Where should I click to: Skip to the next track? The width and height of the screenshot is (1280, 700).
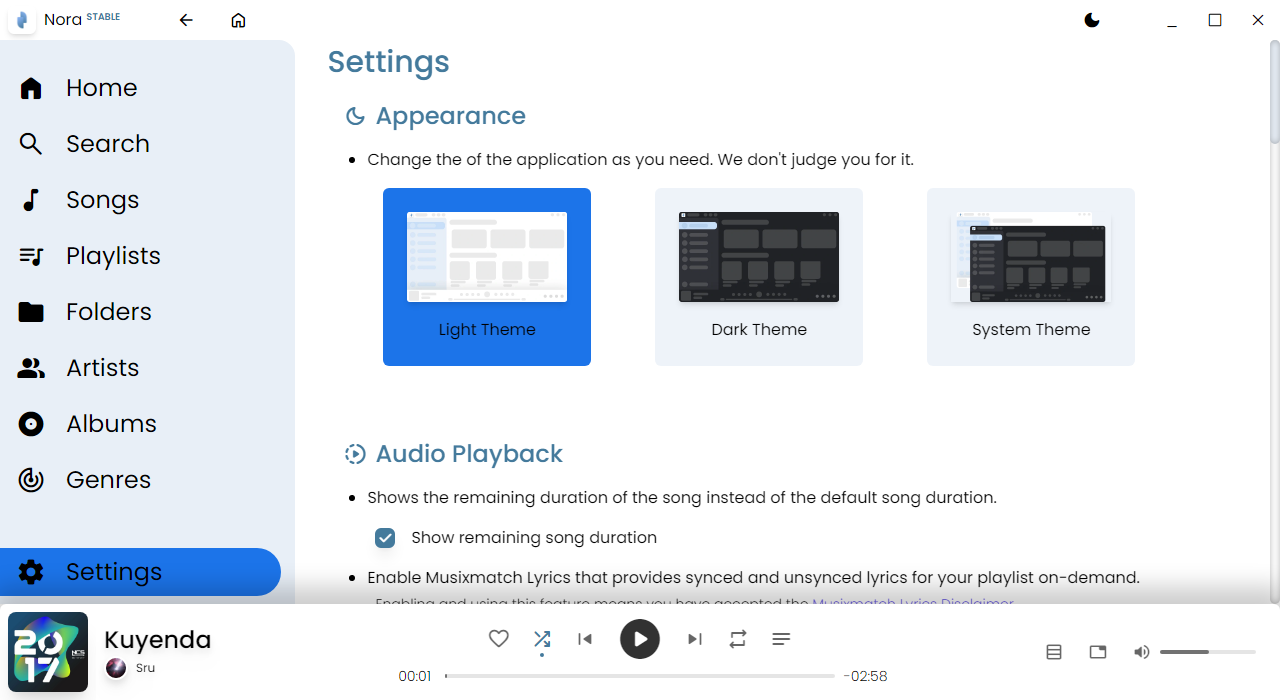(x=695, y=638)
